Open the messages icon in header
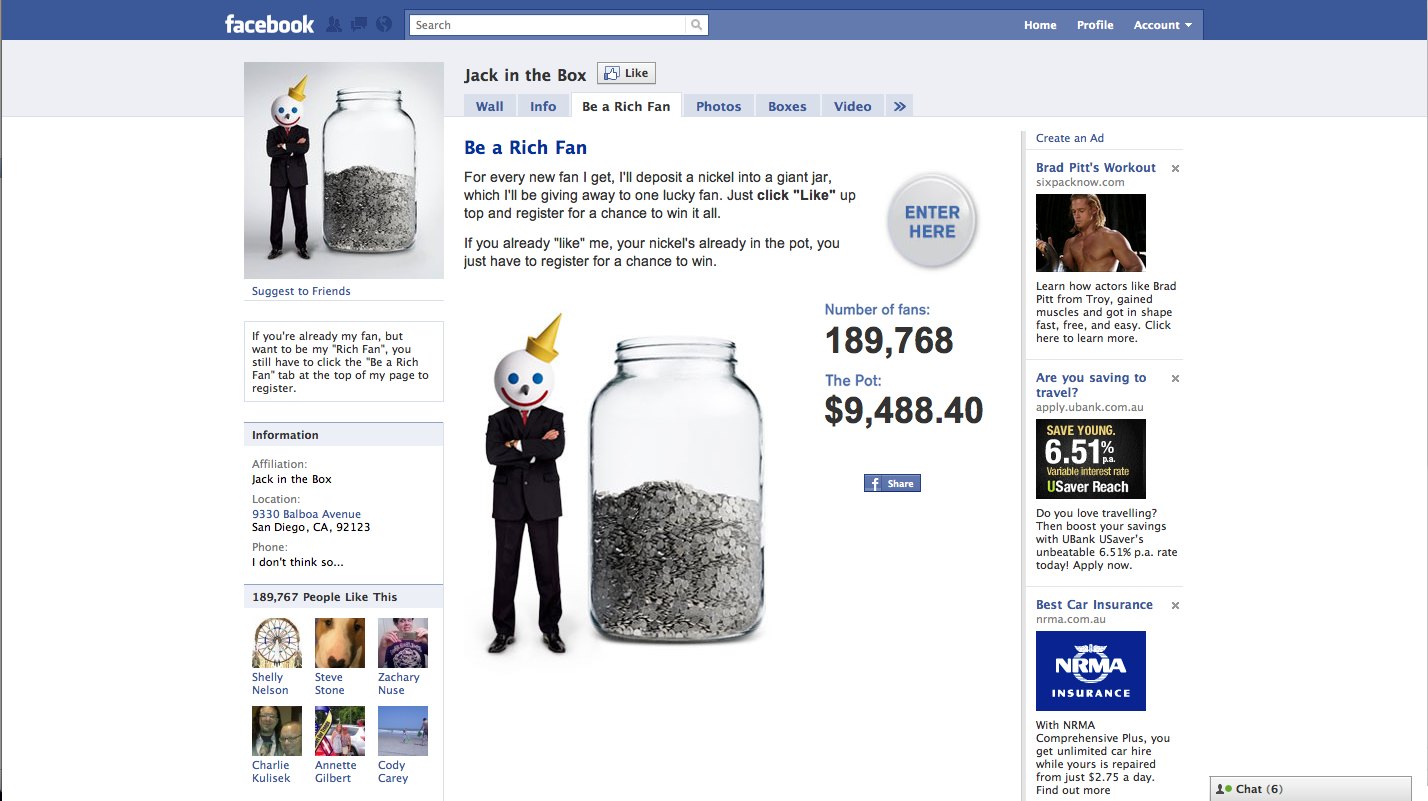This screenshot has width=1428, height=801. [359, 25]
